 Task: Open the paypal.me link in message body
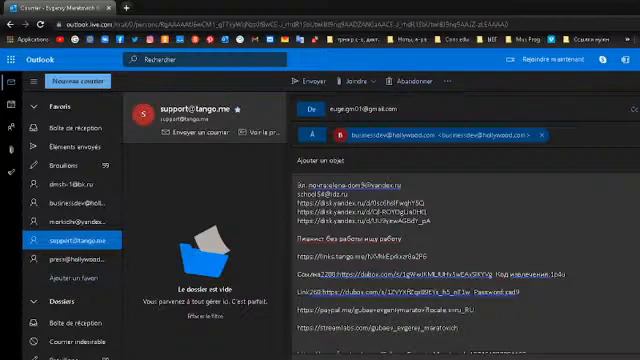[x=385, y=310]
